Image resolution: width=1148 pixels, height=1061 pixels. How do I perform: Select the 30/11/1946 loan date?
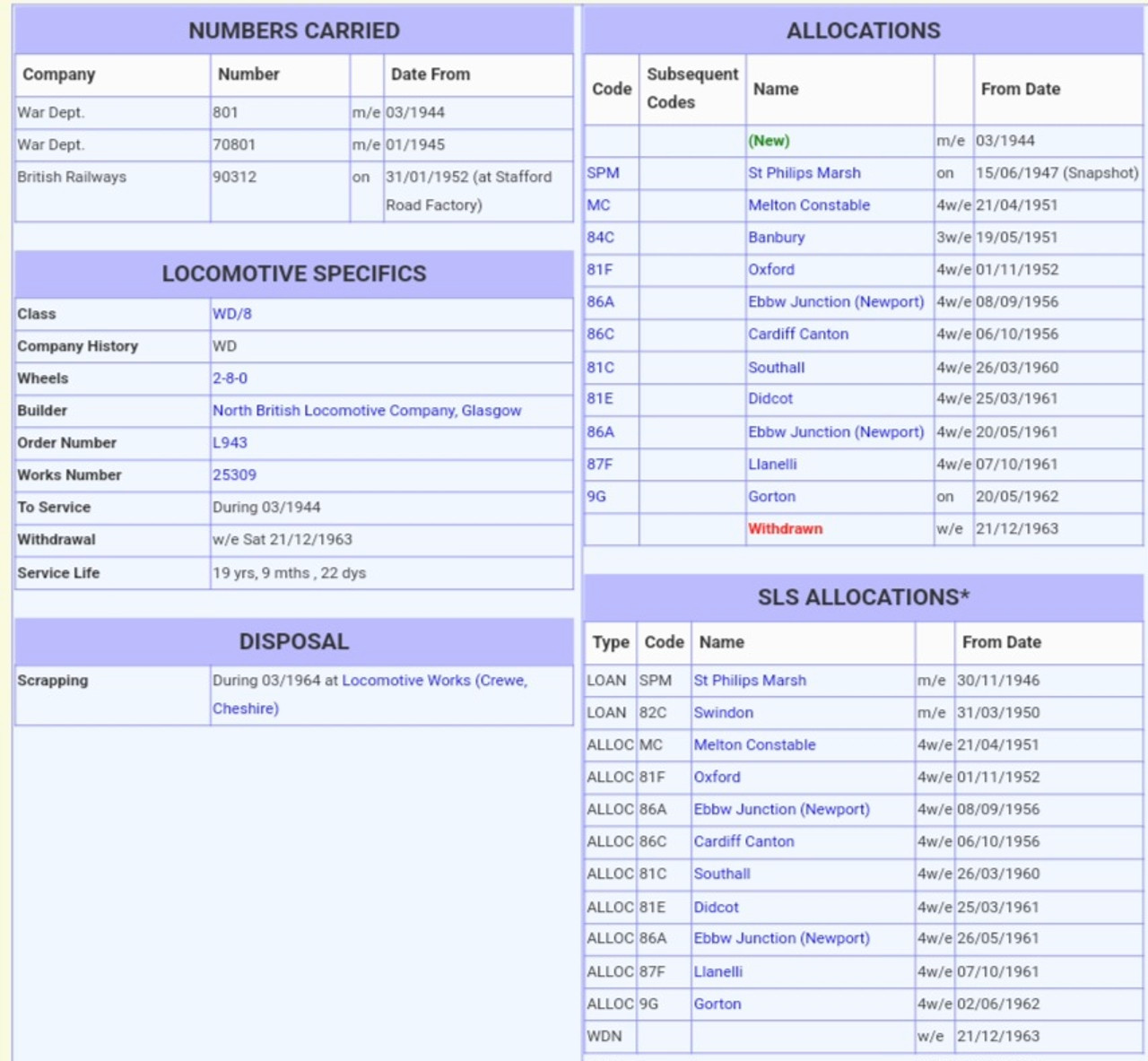pos(998,681)
